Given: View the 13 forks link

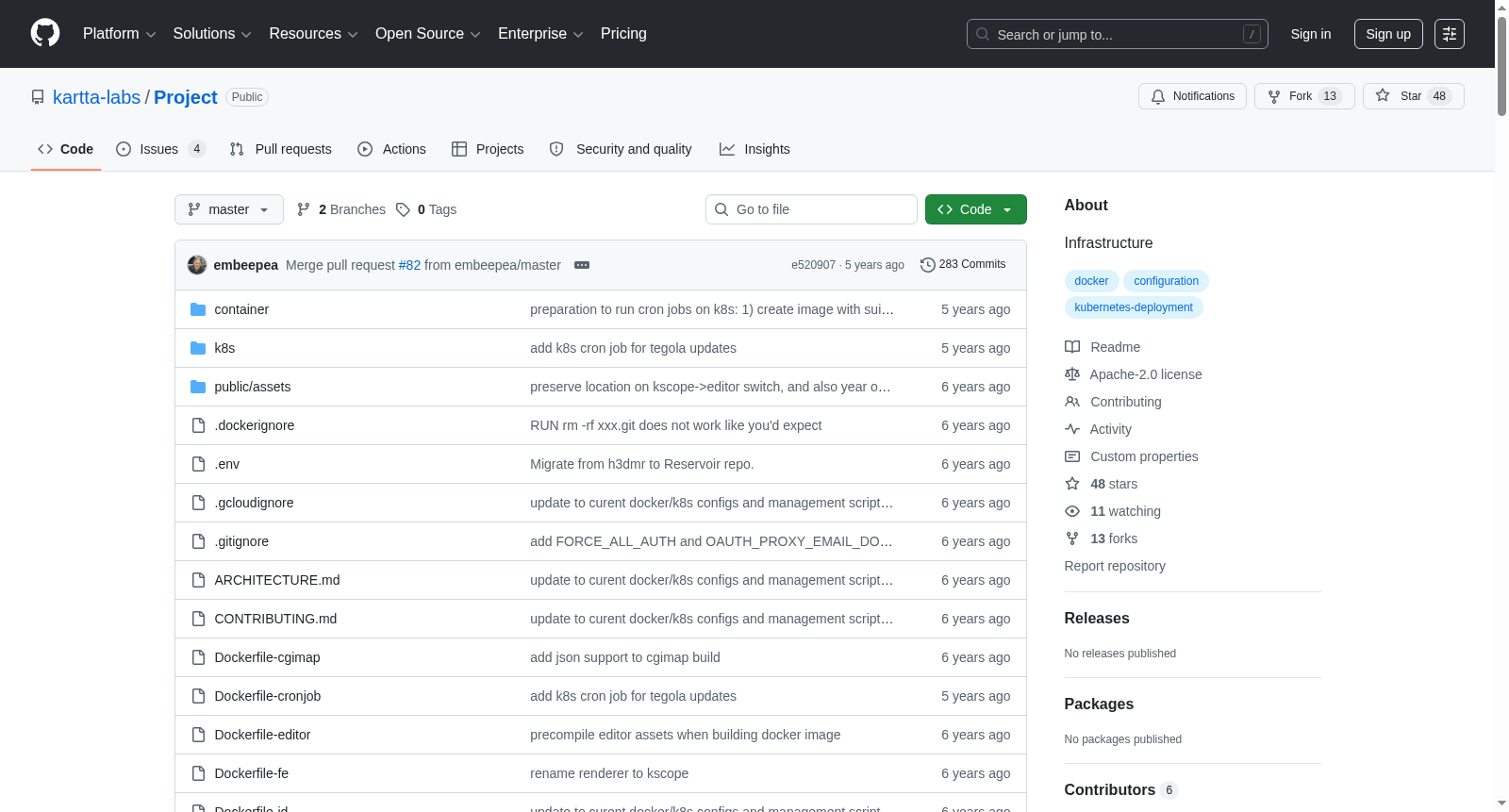Looking at the screenshot, I should point(1102,539).
